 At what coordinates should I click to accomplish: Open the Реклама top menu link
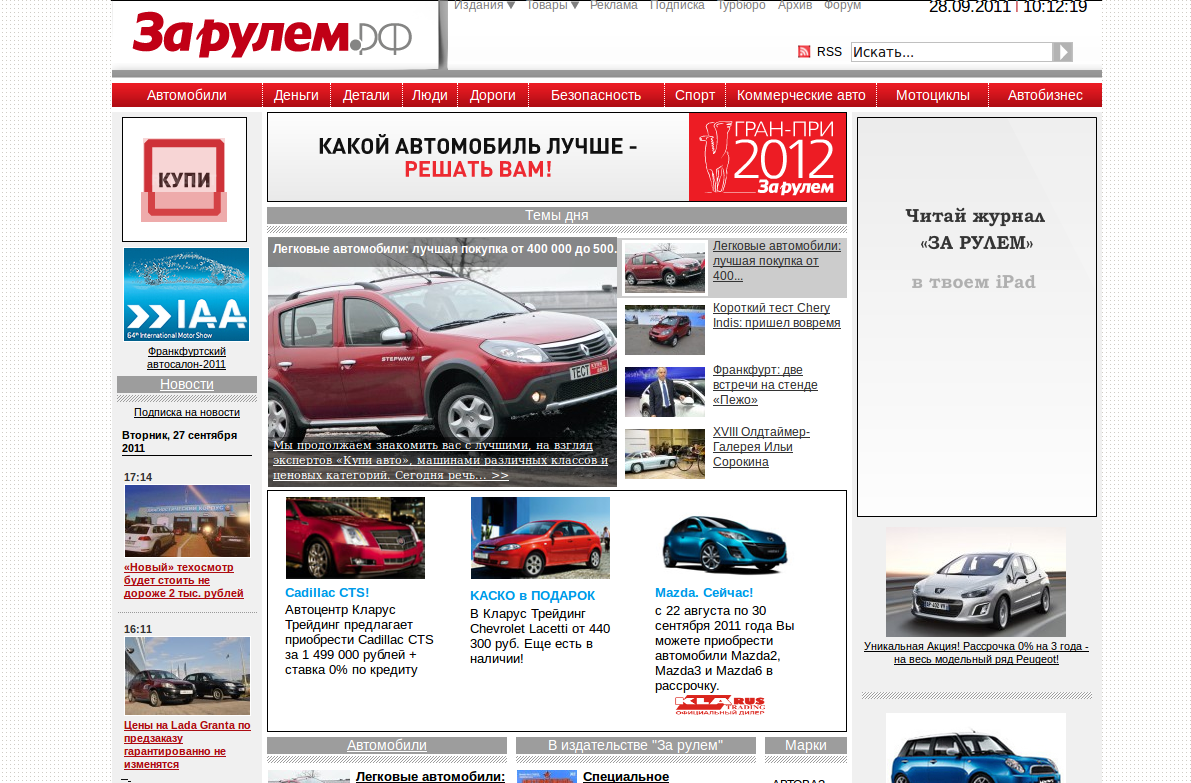614,6
